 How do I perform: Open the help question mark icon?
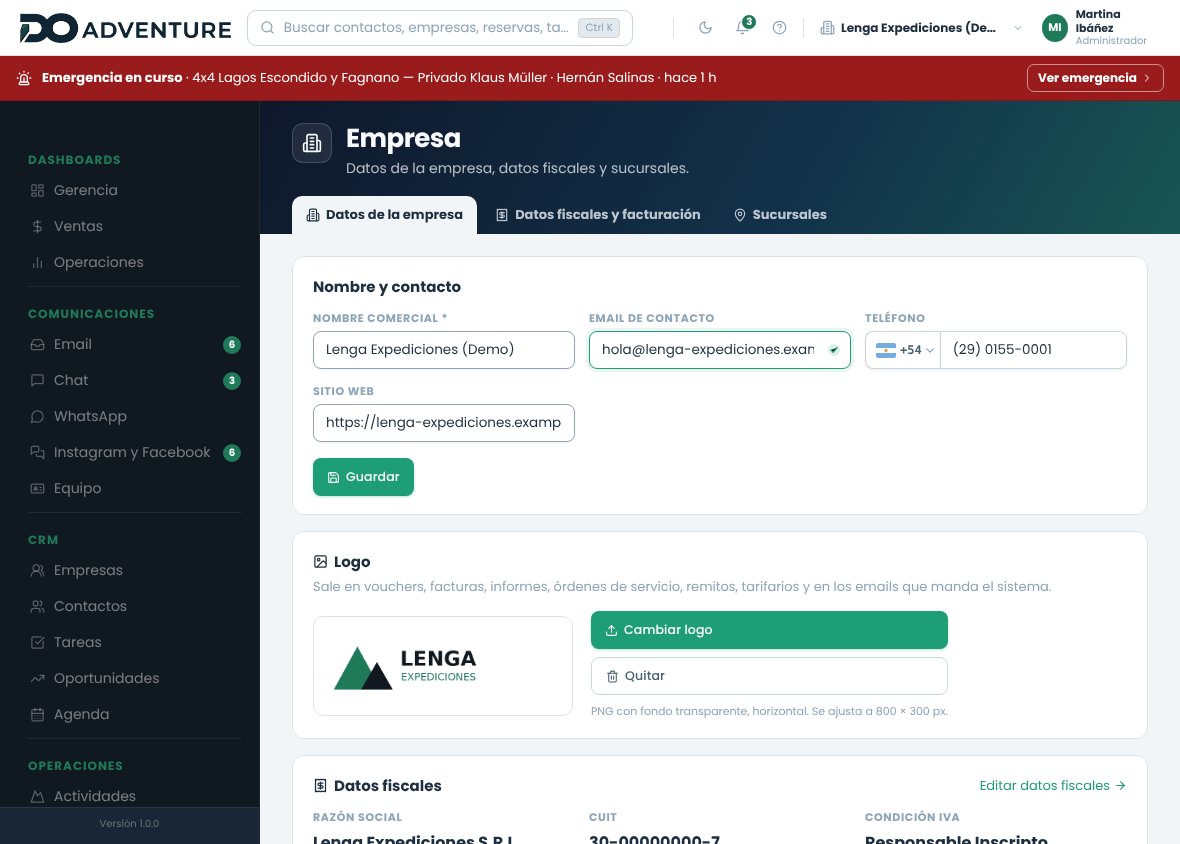(x=780, y=28)
